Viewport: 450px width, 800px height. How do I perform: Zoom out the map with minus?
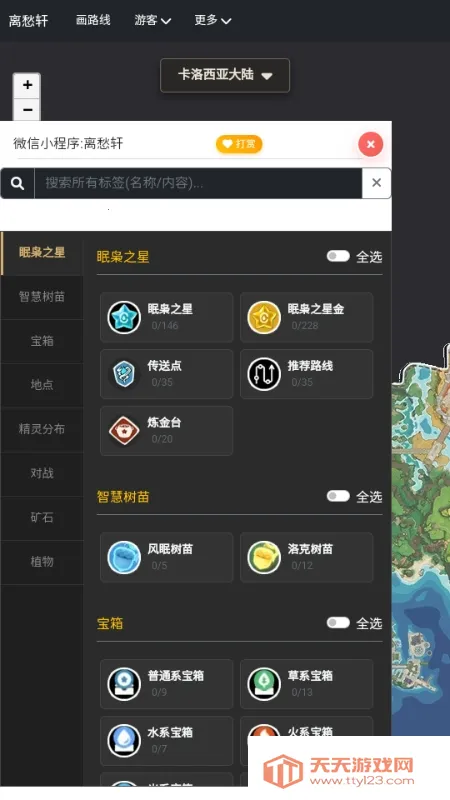tap(27, 109)
